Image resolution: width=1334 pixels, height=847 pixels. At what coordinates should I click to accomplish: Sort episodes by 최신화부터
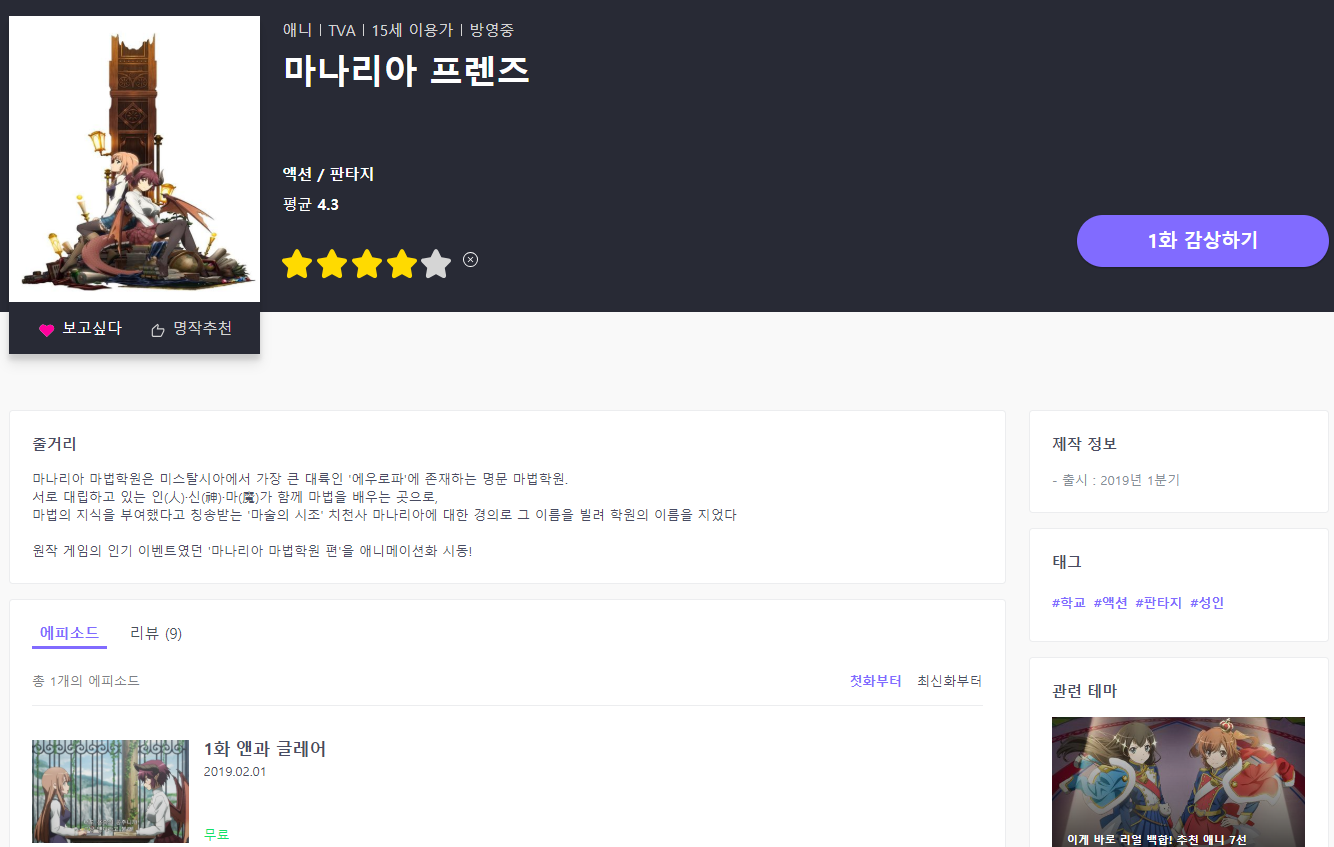(949, 681)
